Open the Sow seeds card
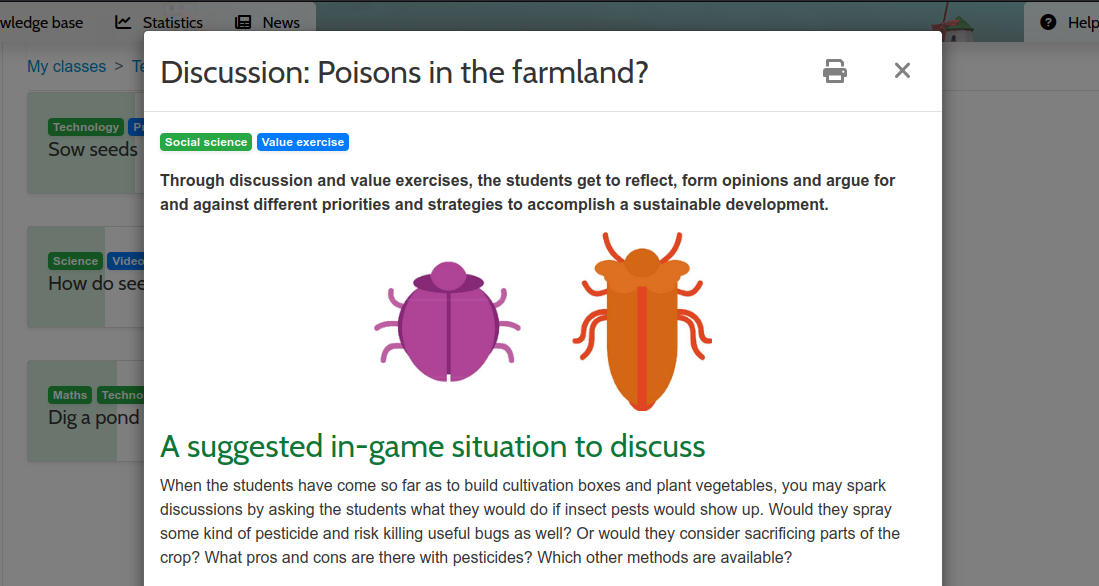The image size is (1099, 586). 86,143
